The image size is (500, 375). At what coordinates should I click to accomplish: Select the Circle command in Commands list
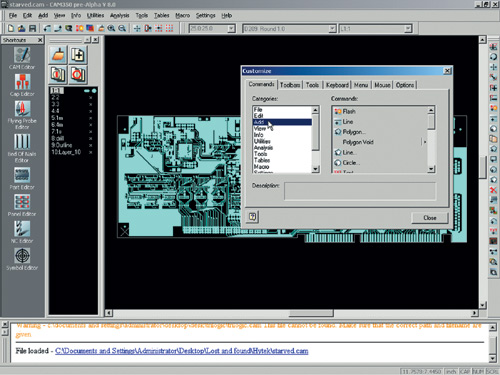point(350,163)
